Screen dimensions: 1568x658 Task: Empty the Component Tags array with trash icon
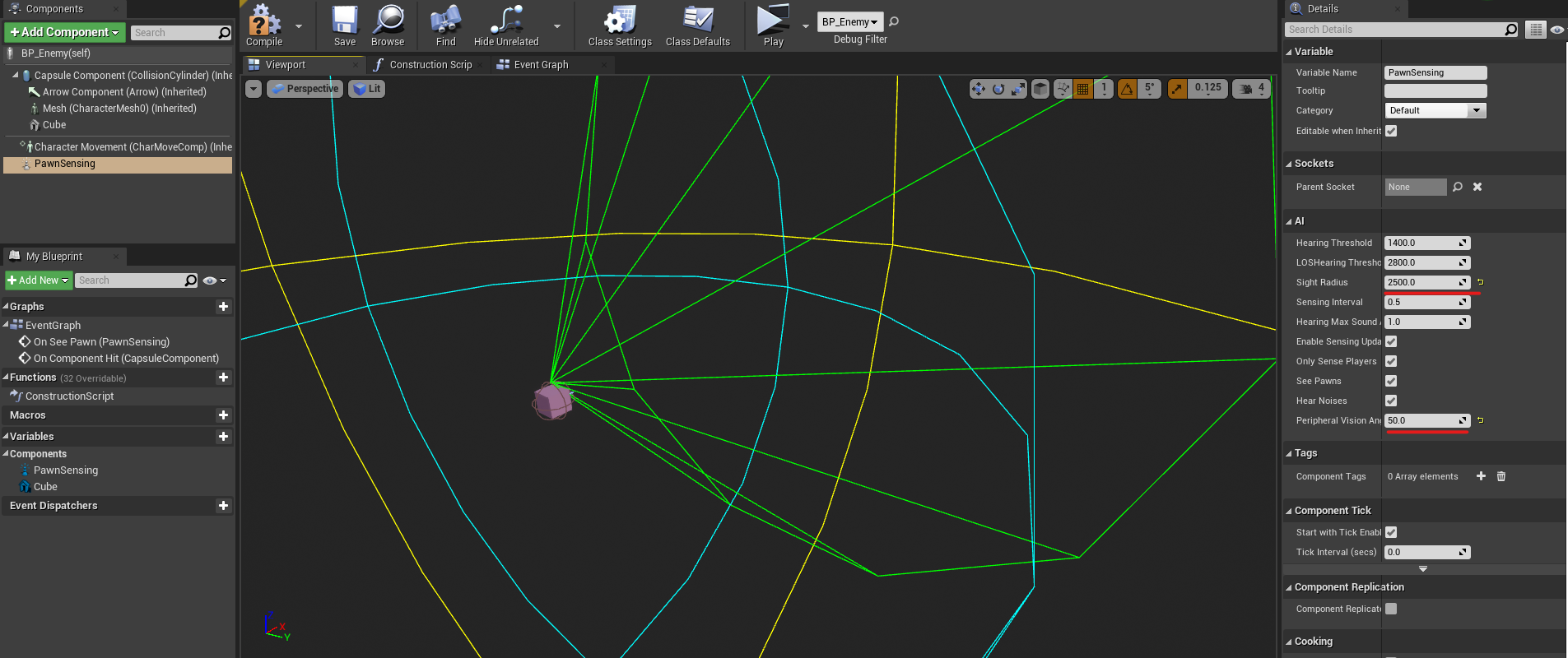coord(1501,476)
